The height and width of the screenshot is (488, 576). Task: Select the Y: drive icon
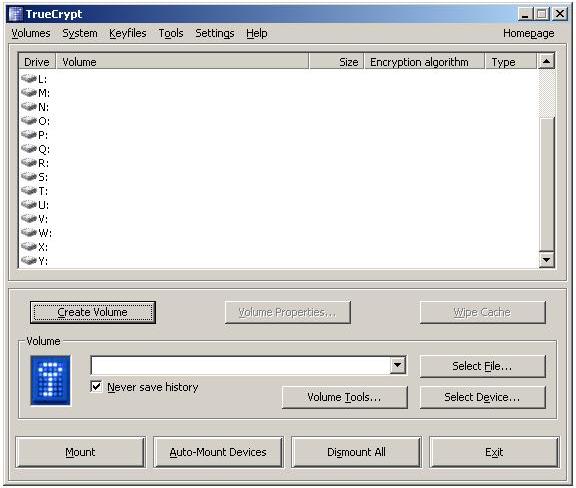[29, 261]
